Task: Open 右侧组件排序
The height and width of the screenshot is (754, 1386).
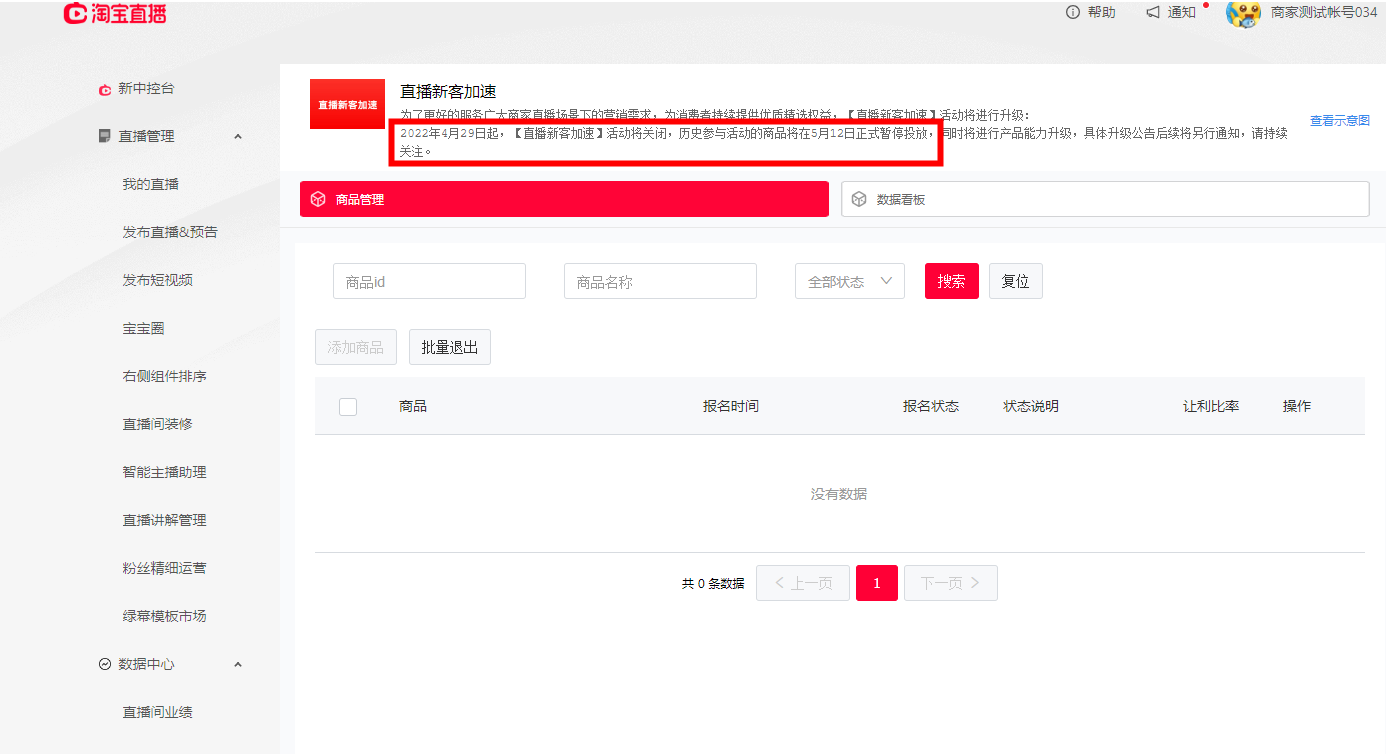Action: click(x=164, y=376)
